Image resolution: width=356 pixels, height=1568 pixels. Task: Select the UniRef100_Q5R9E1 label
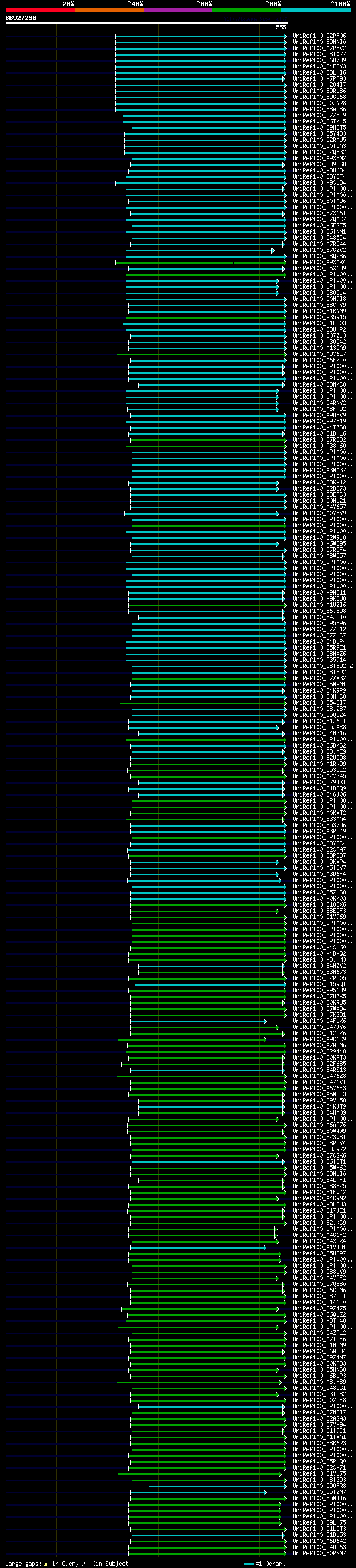(319, 647)
